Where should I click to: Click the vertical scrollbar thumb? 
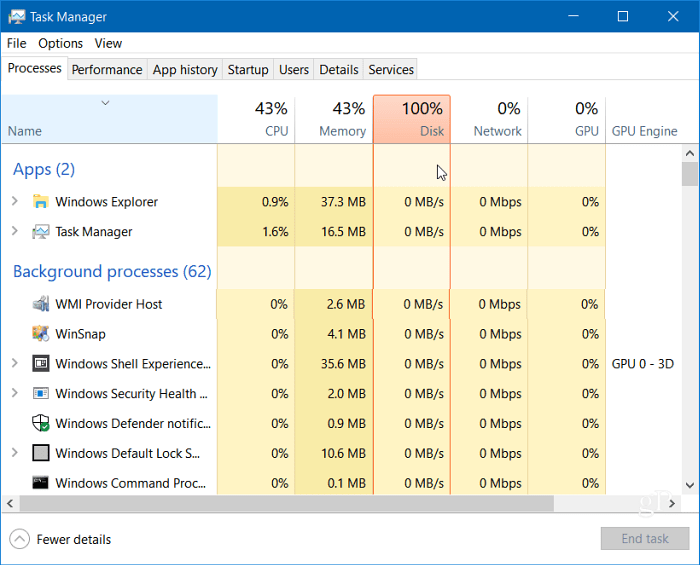coord(689,174)
